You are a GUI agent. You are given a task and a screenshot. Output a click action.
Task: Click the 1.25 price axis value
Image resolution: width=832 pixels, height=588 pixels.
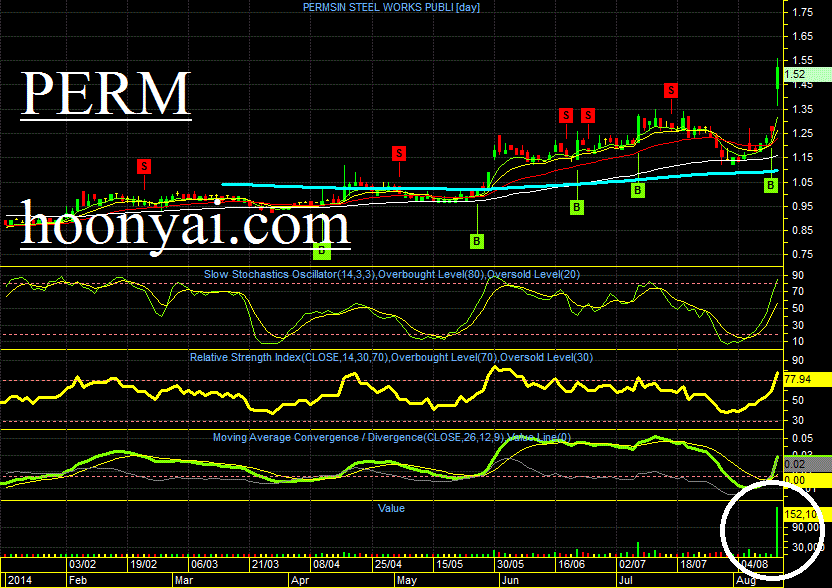point(802,133)
